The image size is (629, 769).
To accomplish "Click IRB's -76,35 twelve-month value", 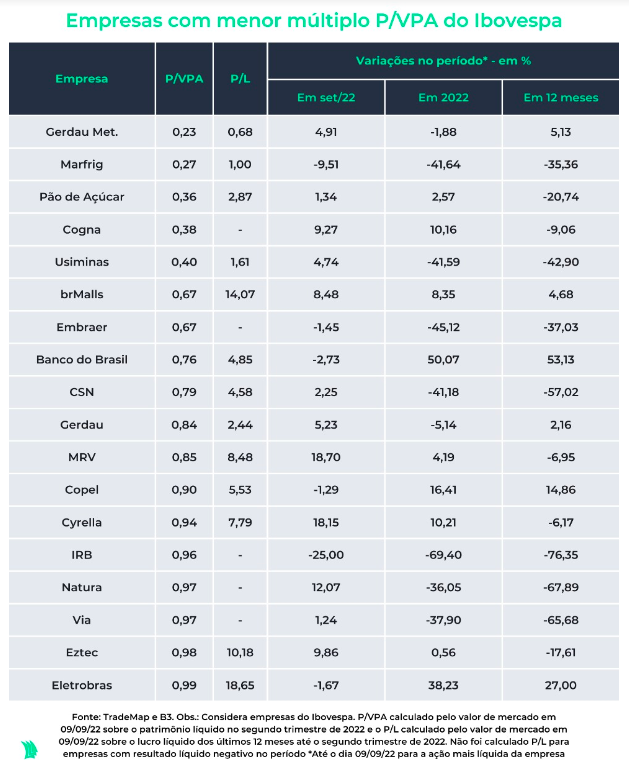I will tap(560, 555).
